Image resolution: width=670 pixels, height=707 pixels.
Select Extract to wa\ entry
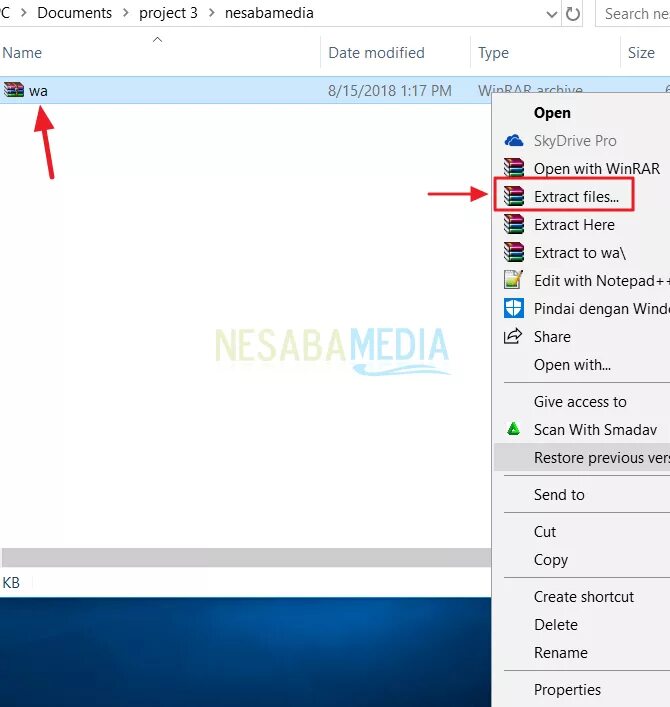click(x=582, y=252)
